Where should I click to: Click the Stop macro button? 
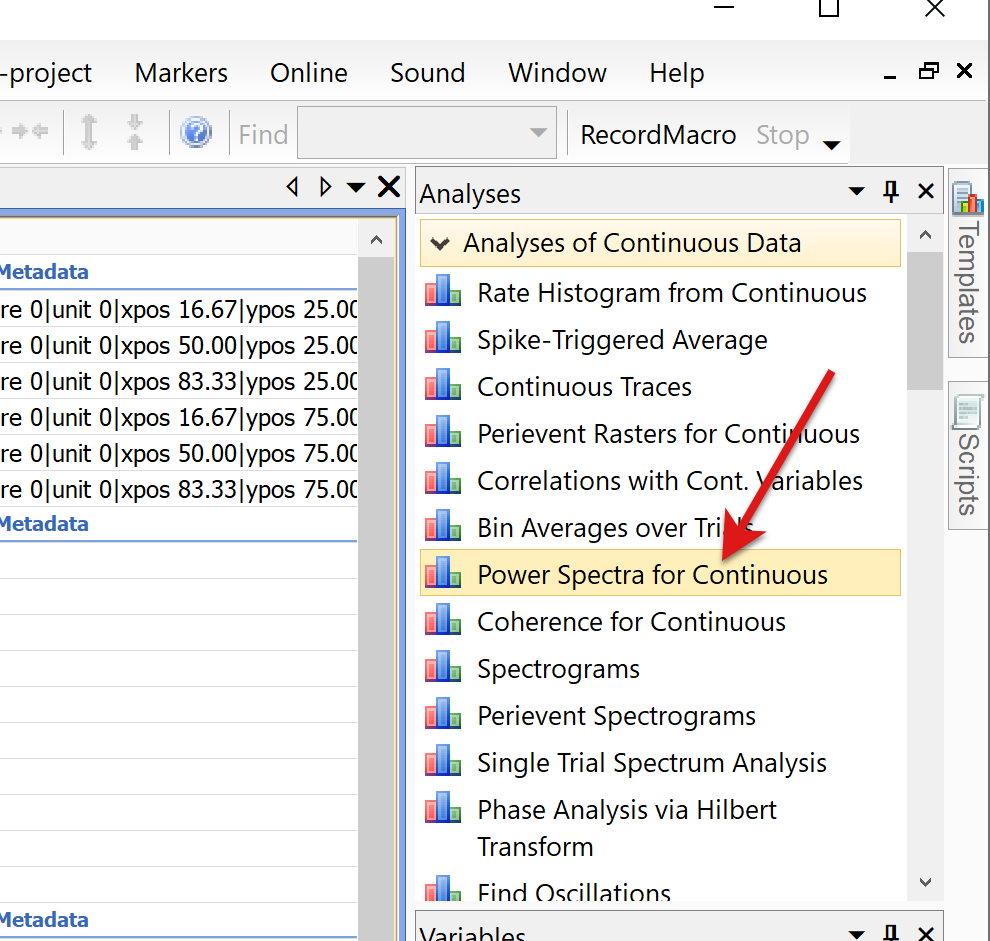(x=782, y=135)
